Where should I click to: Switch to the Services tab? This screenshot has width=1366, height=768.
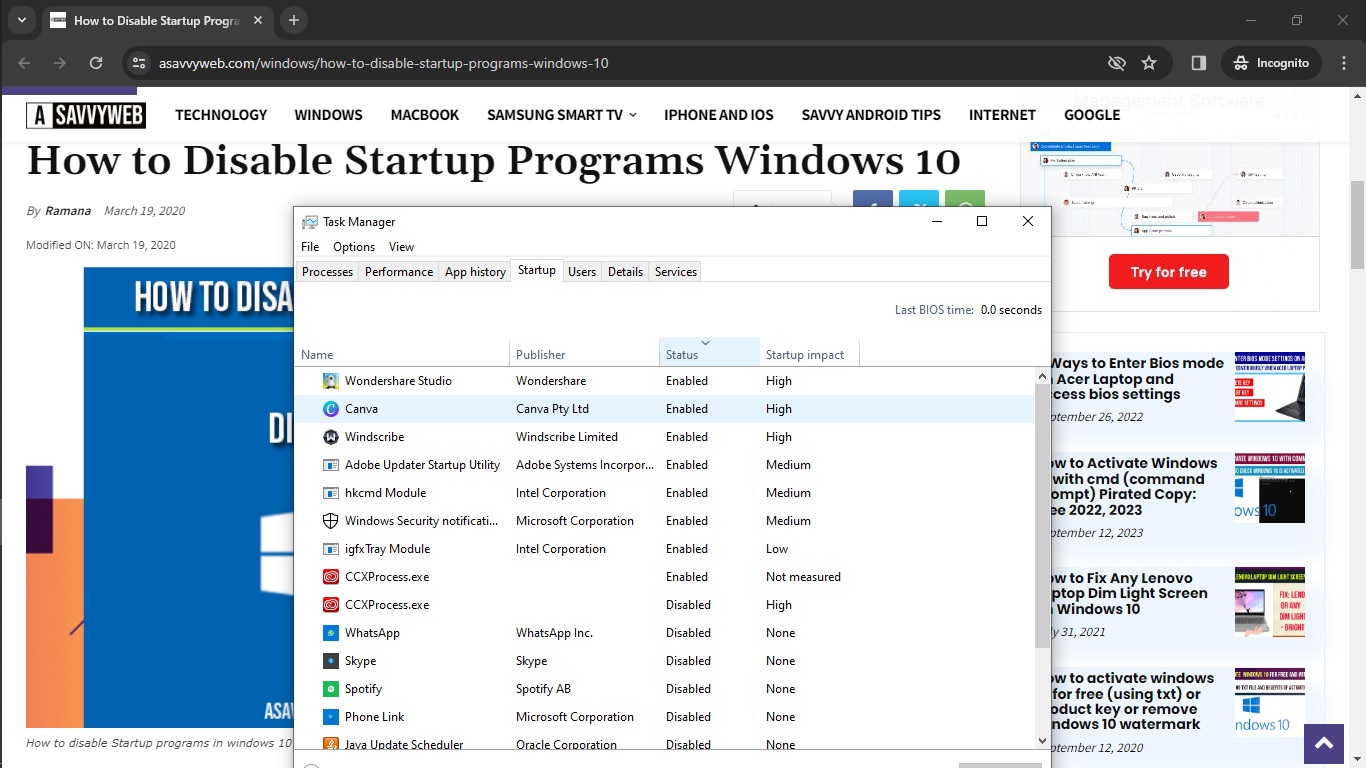[x=676, y=272]
